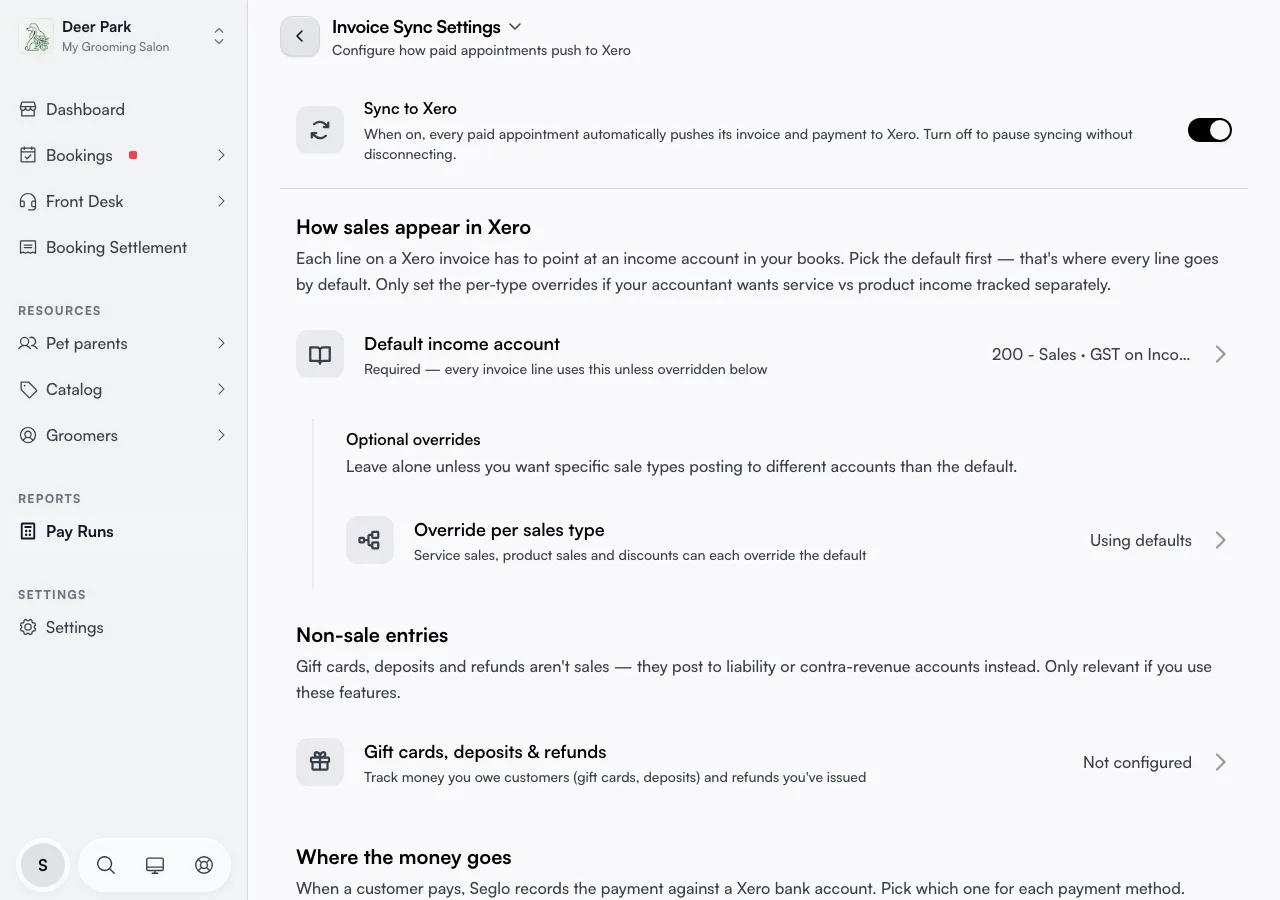Click the Optional overrides label
Image resolution: width=1280 pixels, height=900 pixels.
413,439
